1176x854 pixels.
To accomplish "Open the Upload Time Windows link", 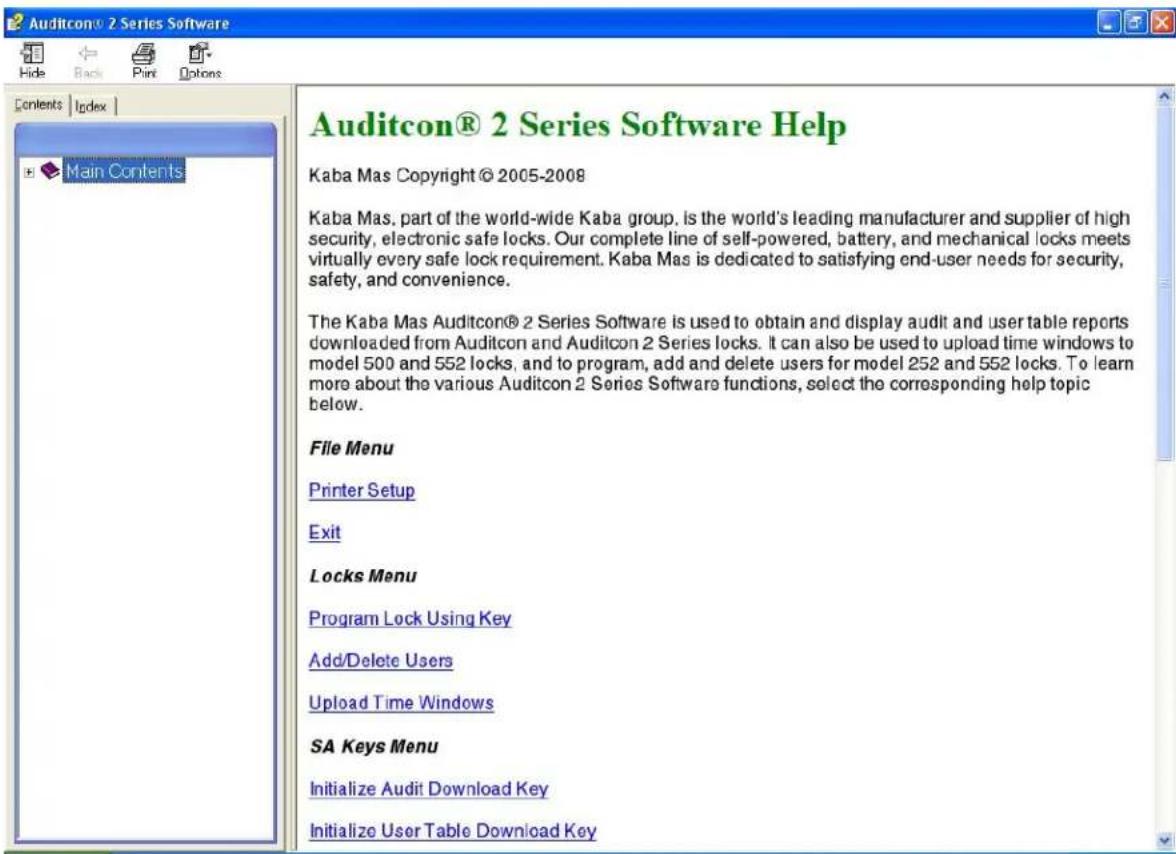I will pyautogui.click(x=401, y=703).
